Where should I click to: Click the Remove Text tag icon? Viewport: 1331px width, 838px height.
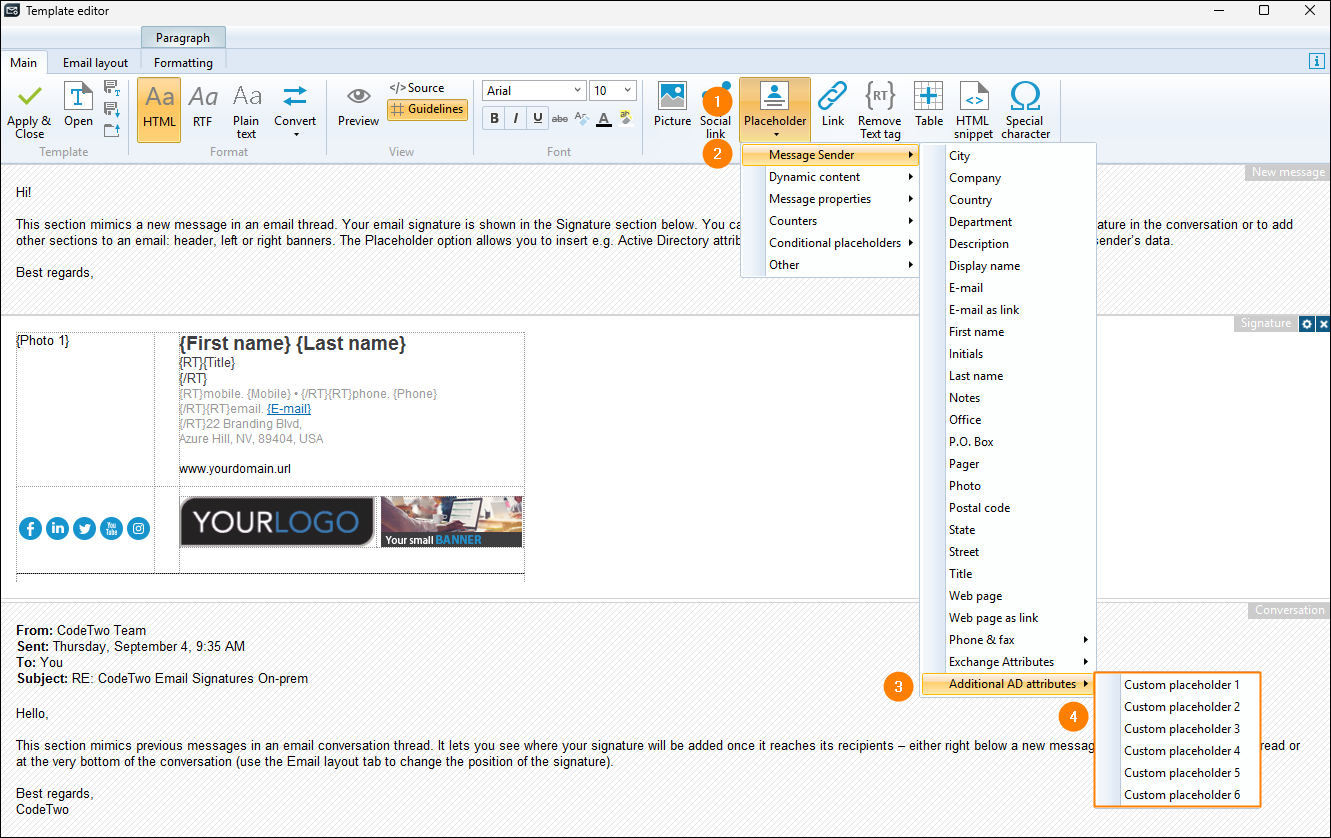[879, 97]
